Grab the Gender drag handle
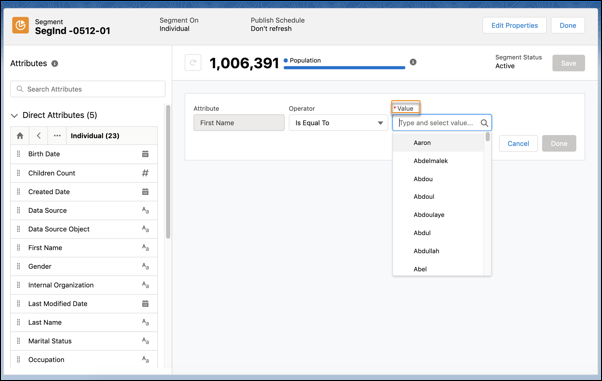Viewport: 602px width, 381px height. coord(18,266)
